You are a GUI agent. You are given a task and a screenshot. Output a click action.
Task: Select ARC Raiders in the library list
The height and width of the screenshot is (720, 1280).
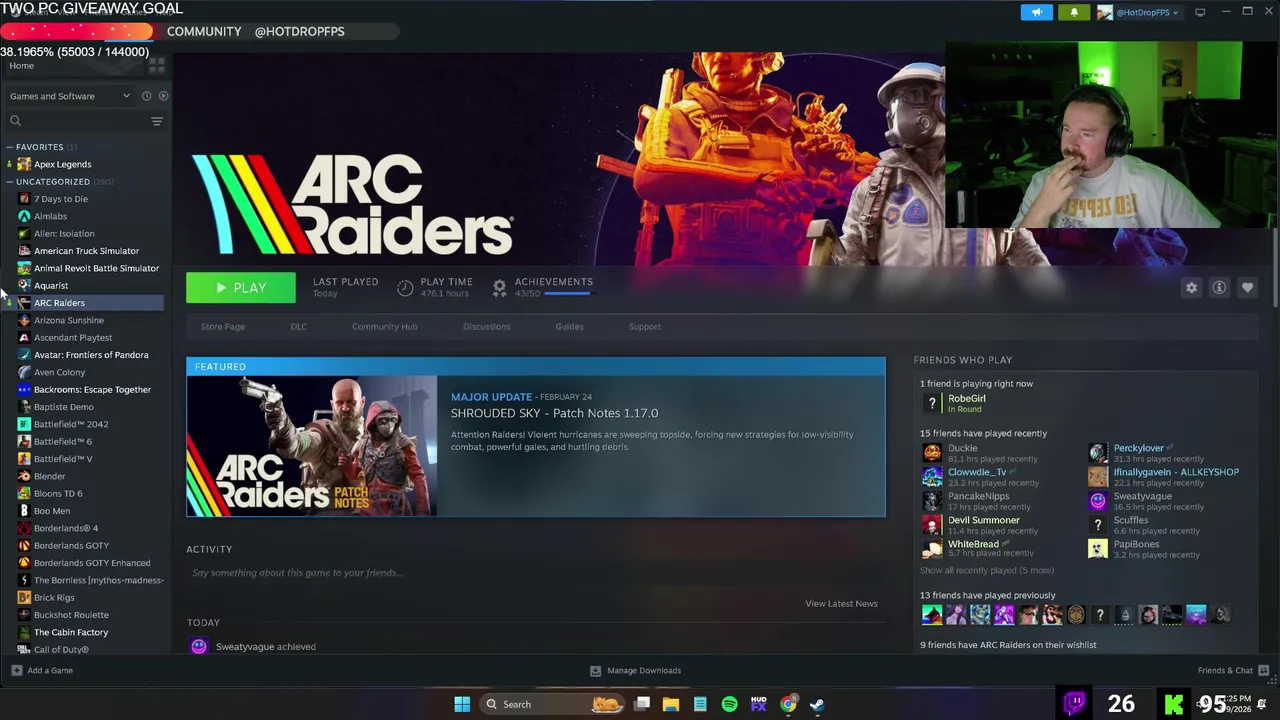pyautogui.click(x=59, y=303)
